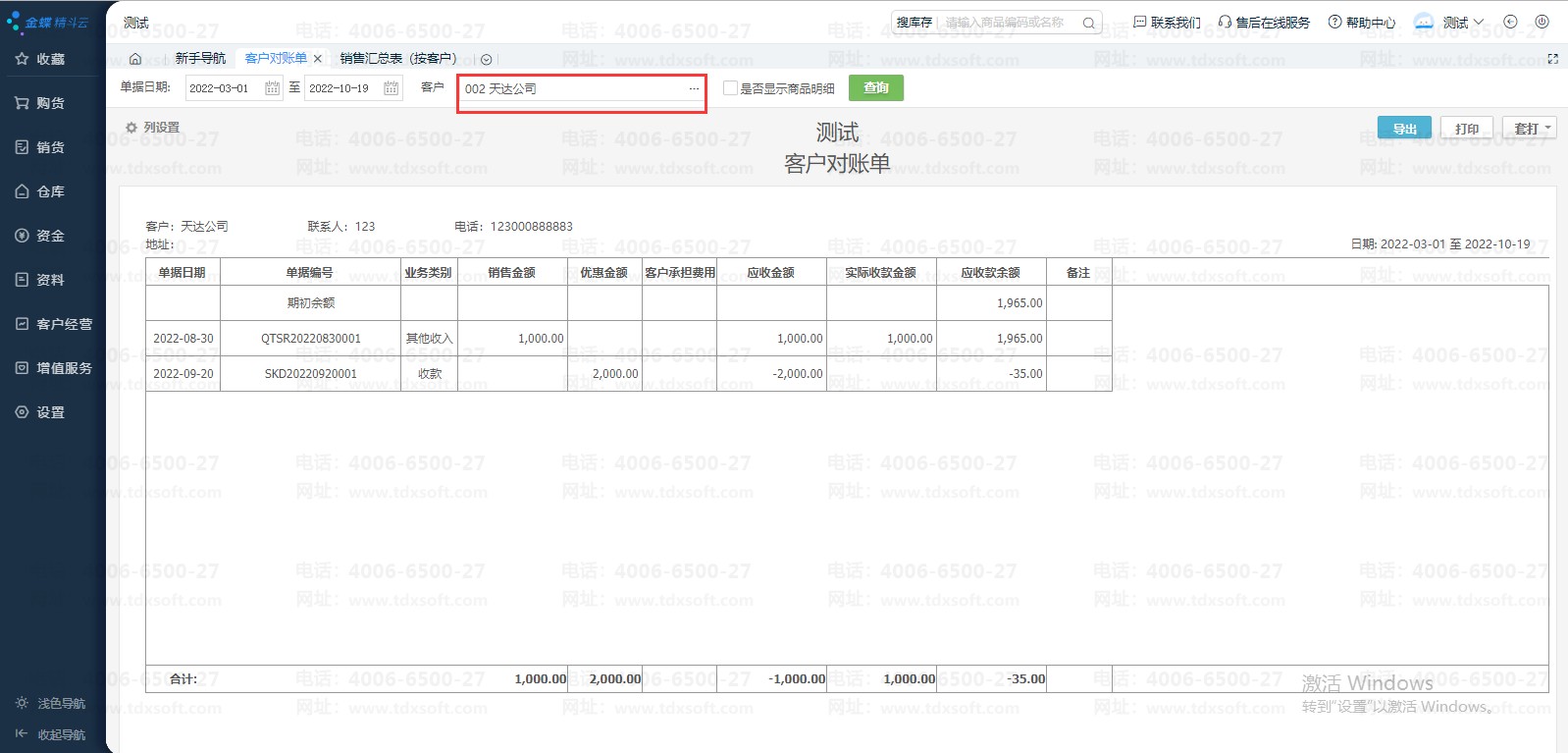Click the home icon in tab bar

point(135,59)
